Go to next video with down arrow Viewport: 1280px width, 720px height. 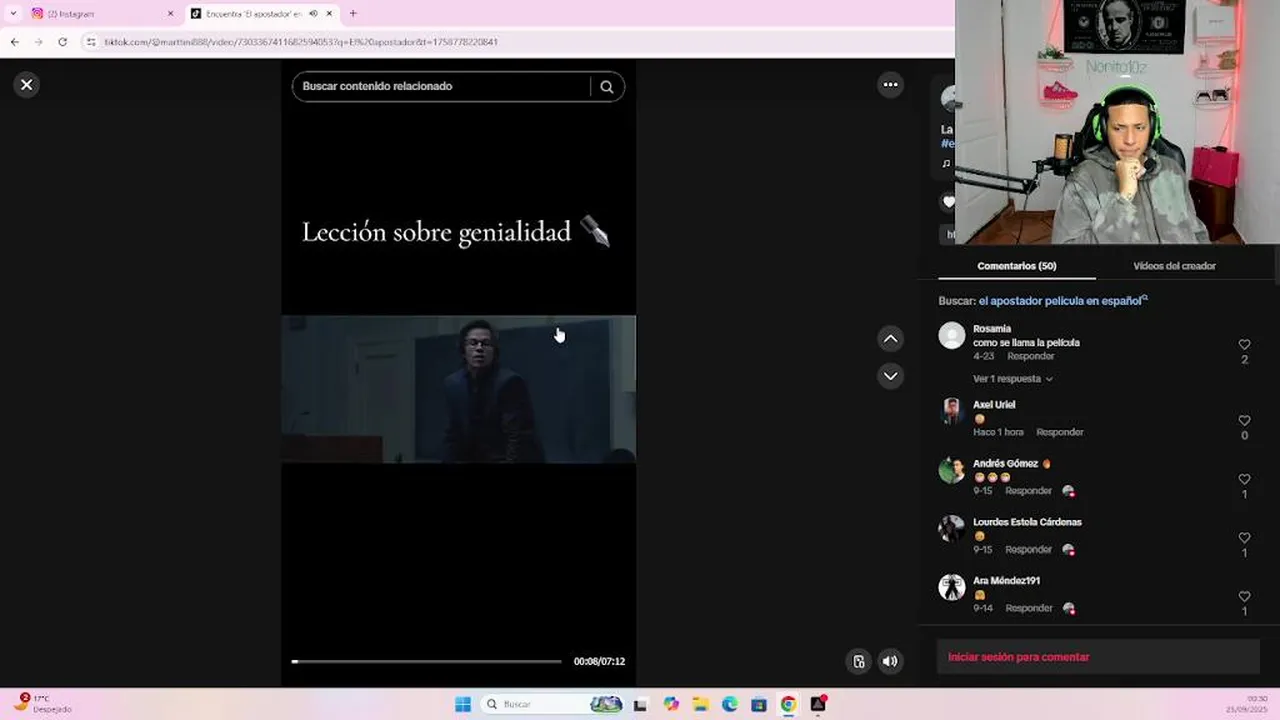890,376
